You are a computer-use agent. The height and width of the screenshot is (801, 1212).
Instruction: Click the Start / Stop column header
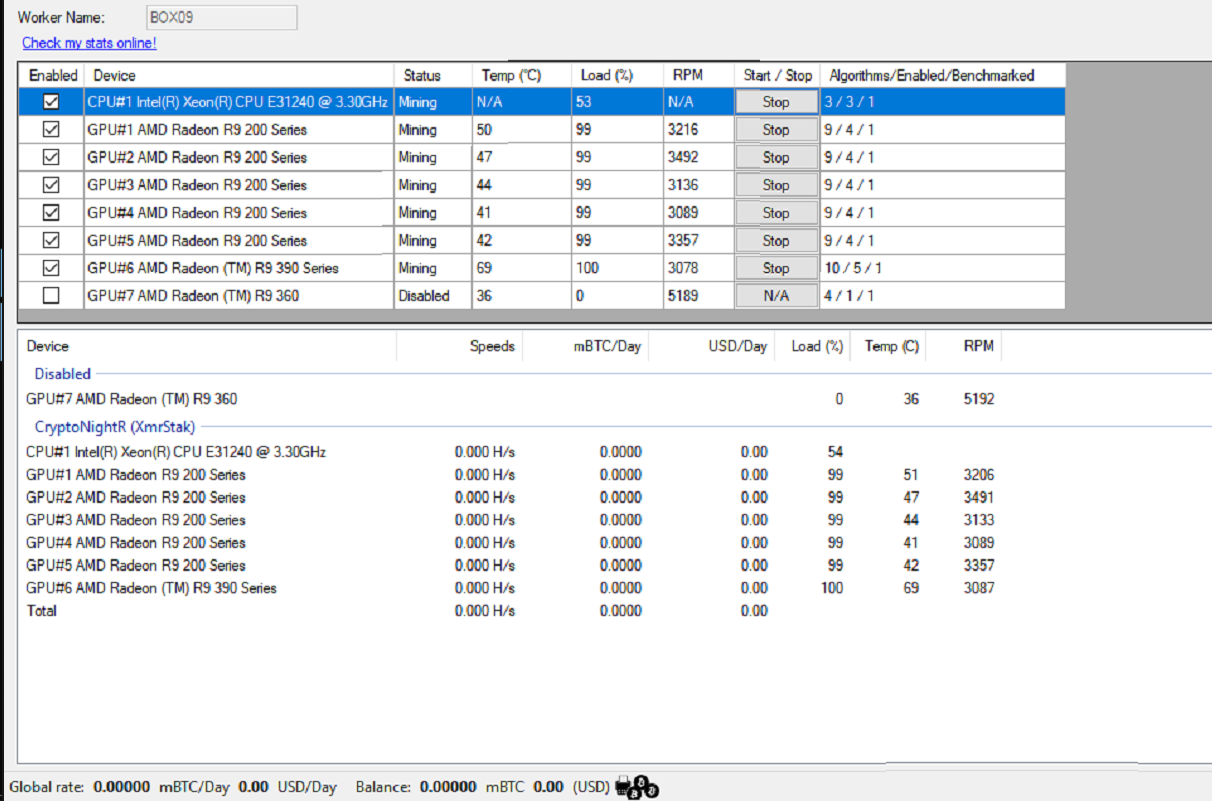coord(777,75)
